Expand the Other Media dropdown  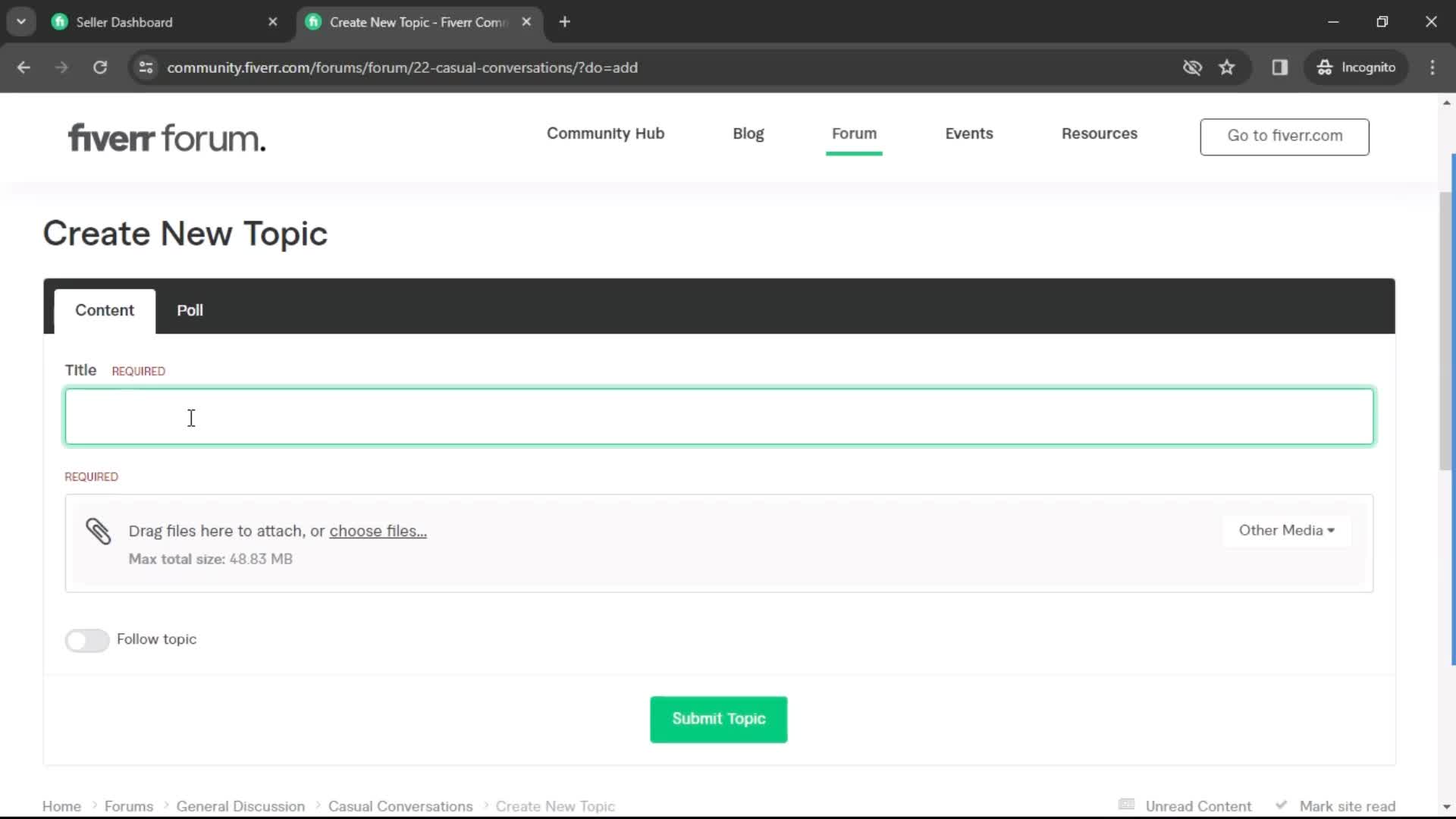[x=1286, y=530]
